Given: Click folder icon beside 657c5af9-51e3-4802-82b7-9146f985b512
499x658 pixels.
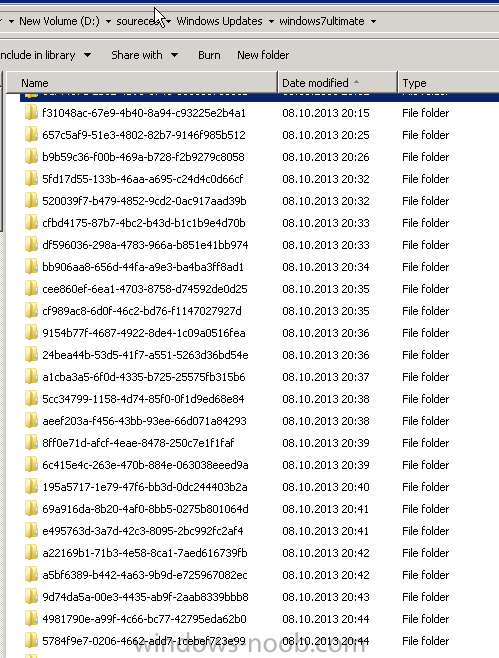Looking at the screenshot, I should pos(31,135).
